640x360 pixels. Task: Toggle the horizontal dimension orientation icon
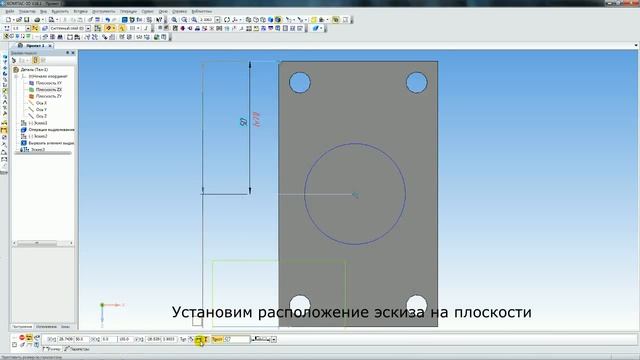[199, 339]
